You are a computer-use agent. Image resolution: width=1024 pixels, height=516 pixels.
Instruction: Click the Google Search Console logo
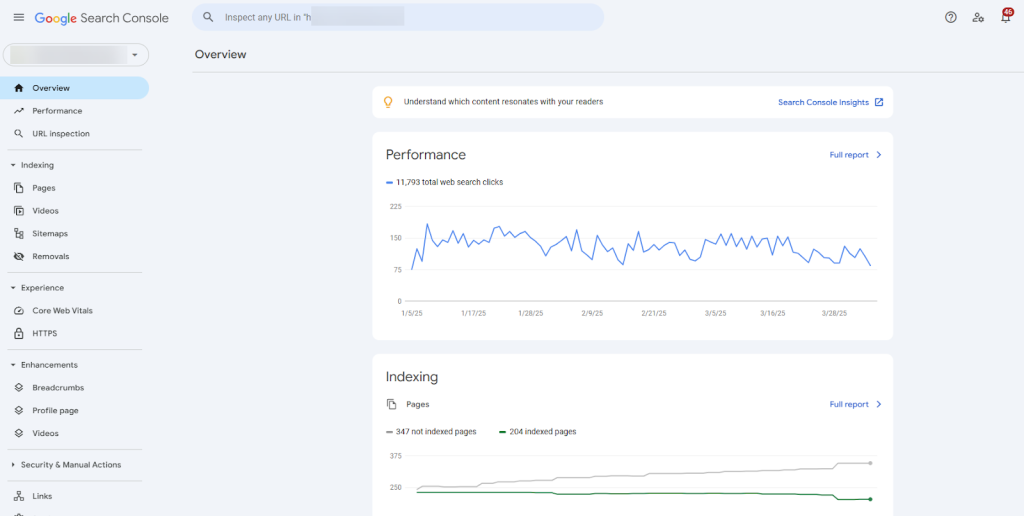101,18
